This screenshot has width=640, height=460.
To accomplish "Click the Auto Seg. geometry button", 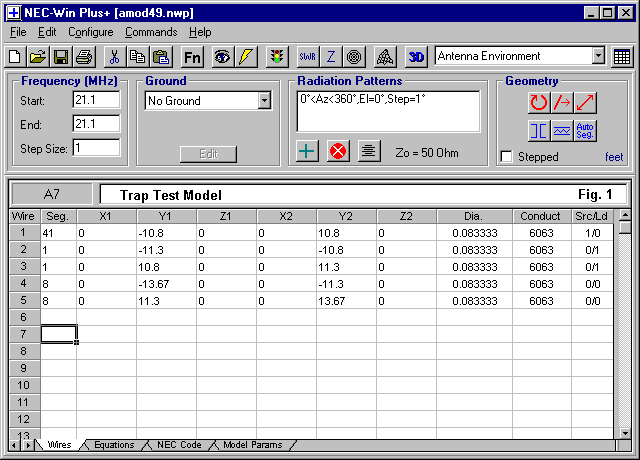I will (x=586, y=130).
